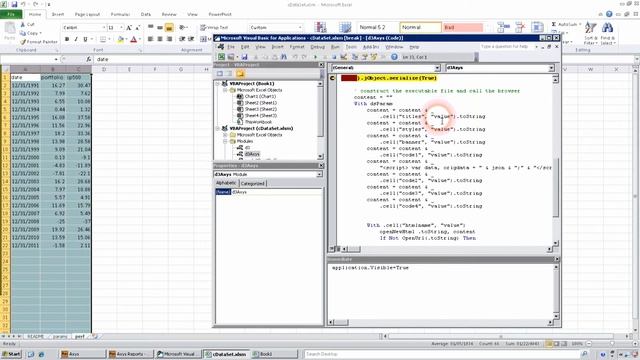Screen dimensions: 640x360
Task: Select the params sheet tab
Action: pyautogui.click(x=60, y=336)
